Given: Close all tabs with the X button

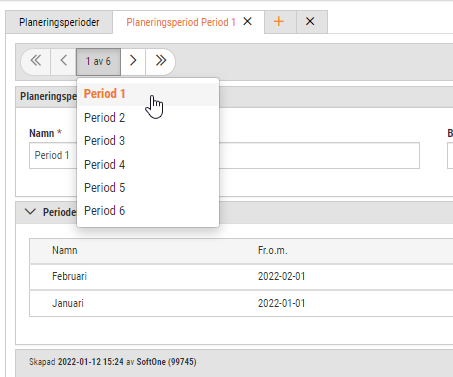Looking at the screenshot, I should point(310,22).
